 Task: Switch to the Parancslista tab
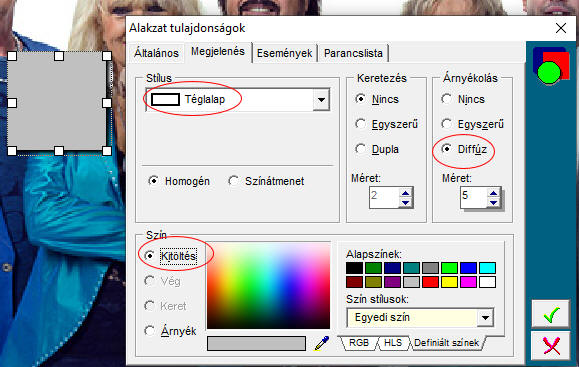click(353, 53)
